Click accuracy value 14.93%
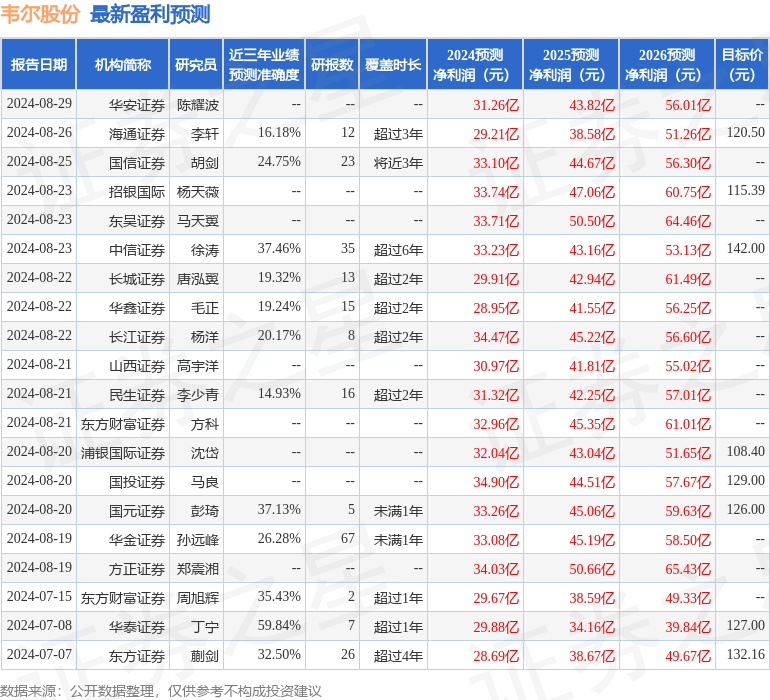 pyautogui.click(x=279, y=393)
